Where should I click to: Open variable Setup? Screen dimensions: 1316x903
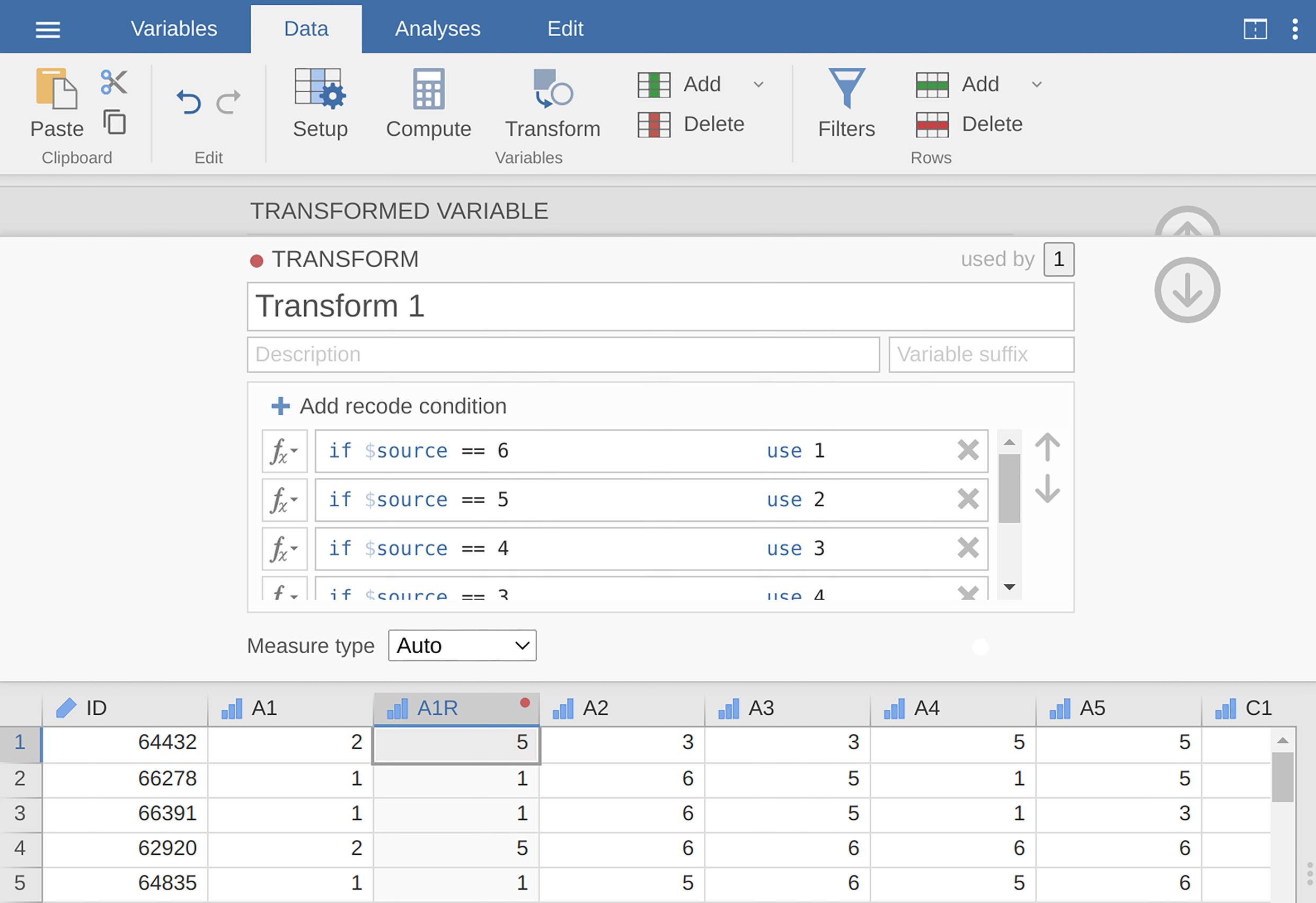coord(320,103)
